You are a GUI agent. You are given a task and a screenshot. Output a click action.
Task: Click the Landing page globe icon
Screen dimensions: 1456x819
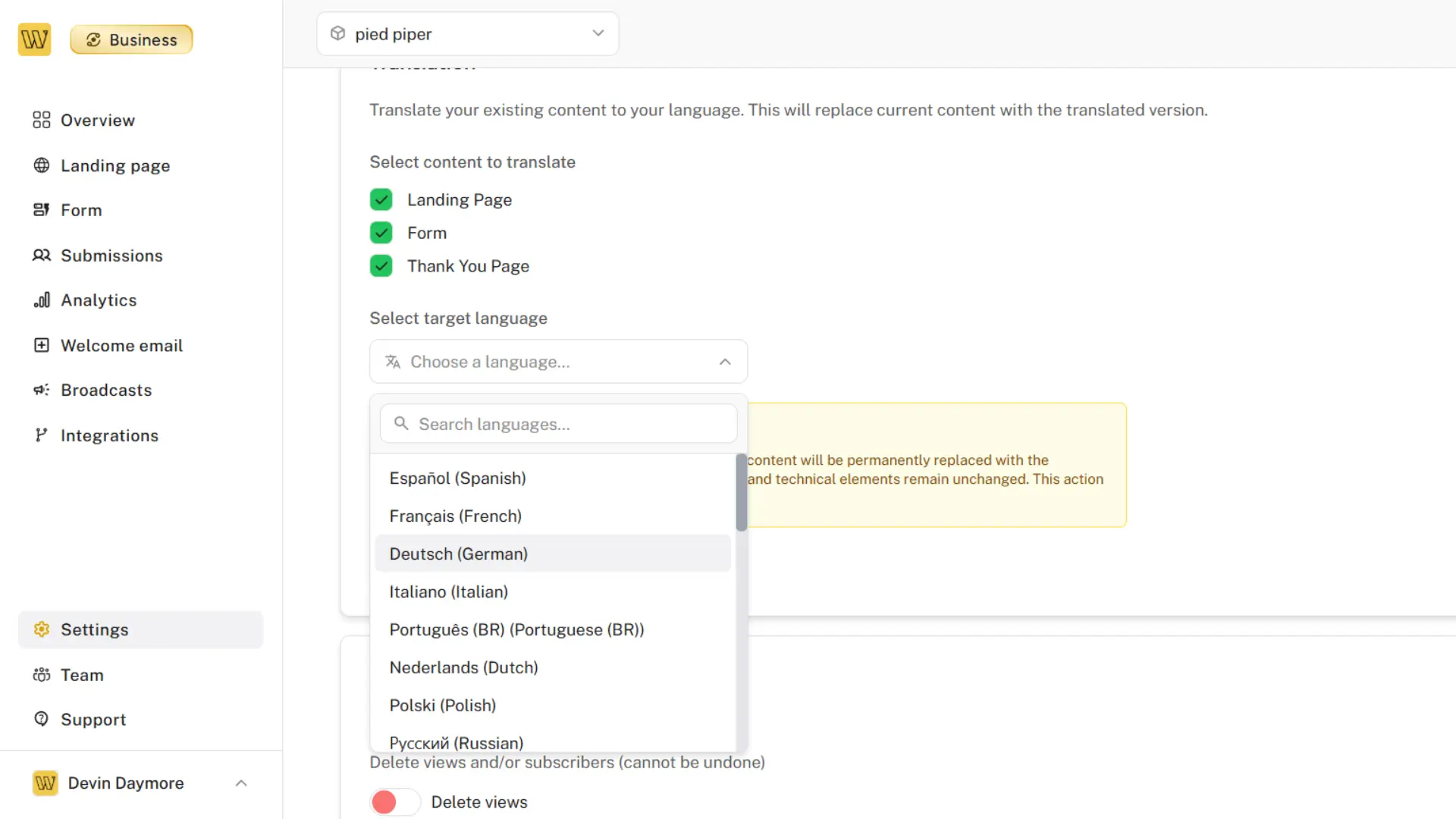coord(41,165)
